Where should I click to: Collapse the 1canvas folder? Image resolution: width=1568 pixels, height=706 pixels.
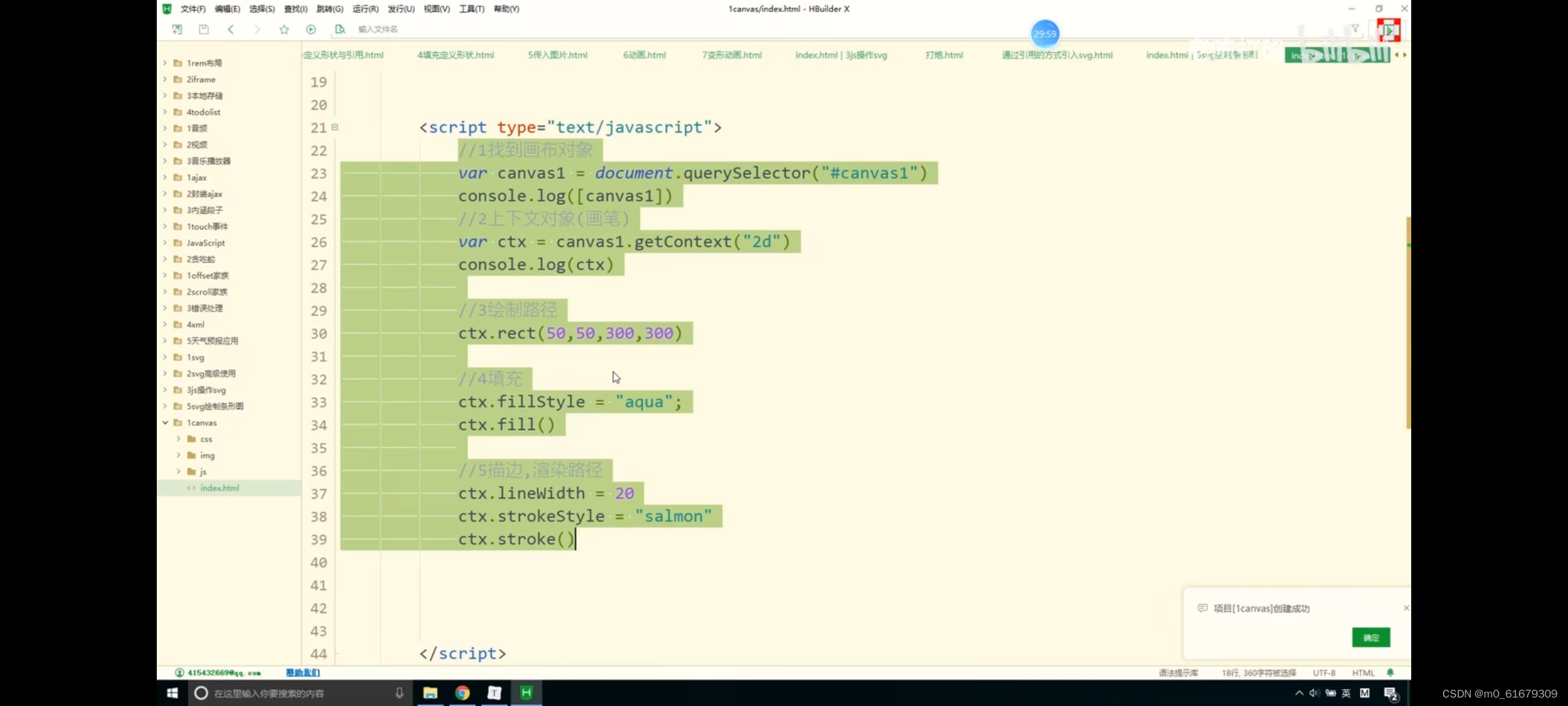point(165,423)
